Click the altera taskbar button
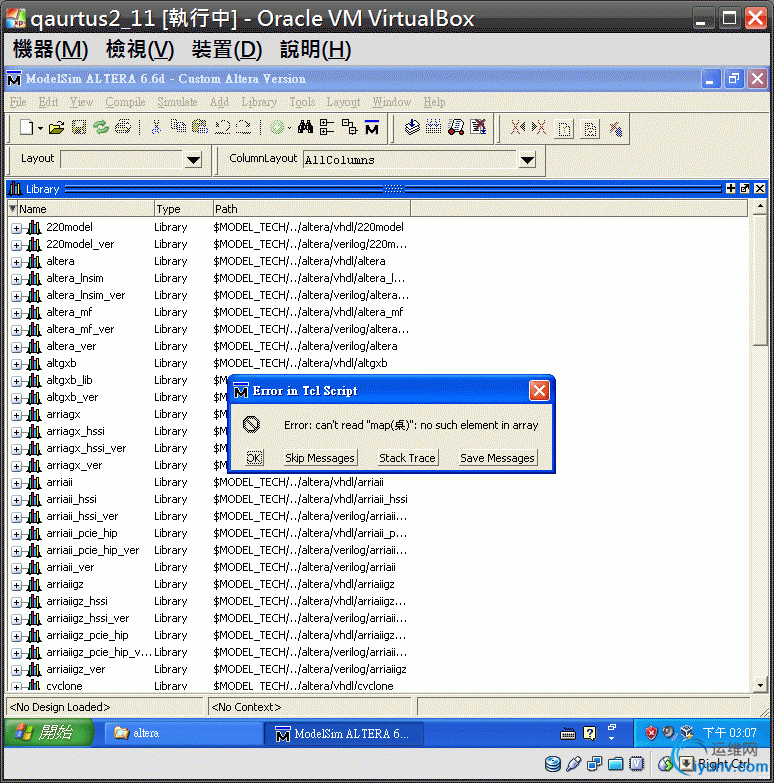This screenshot has width=774, height=783. point(182,733)
